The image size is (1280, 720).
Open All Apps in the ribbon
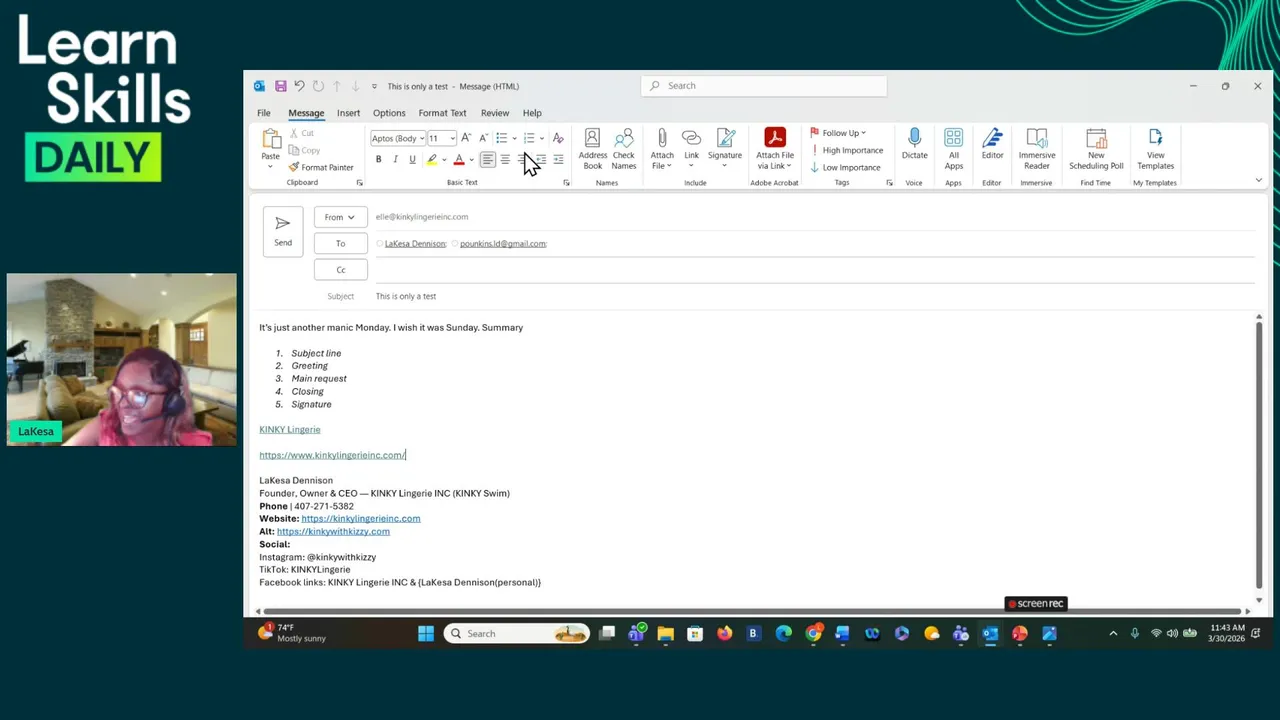tap(954, 149)
